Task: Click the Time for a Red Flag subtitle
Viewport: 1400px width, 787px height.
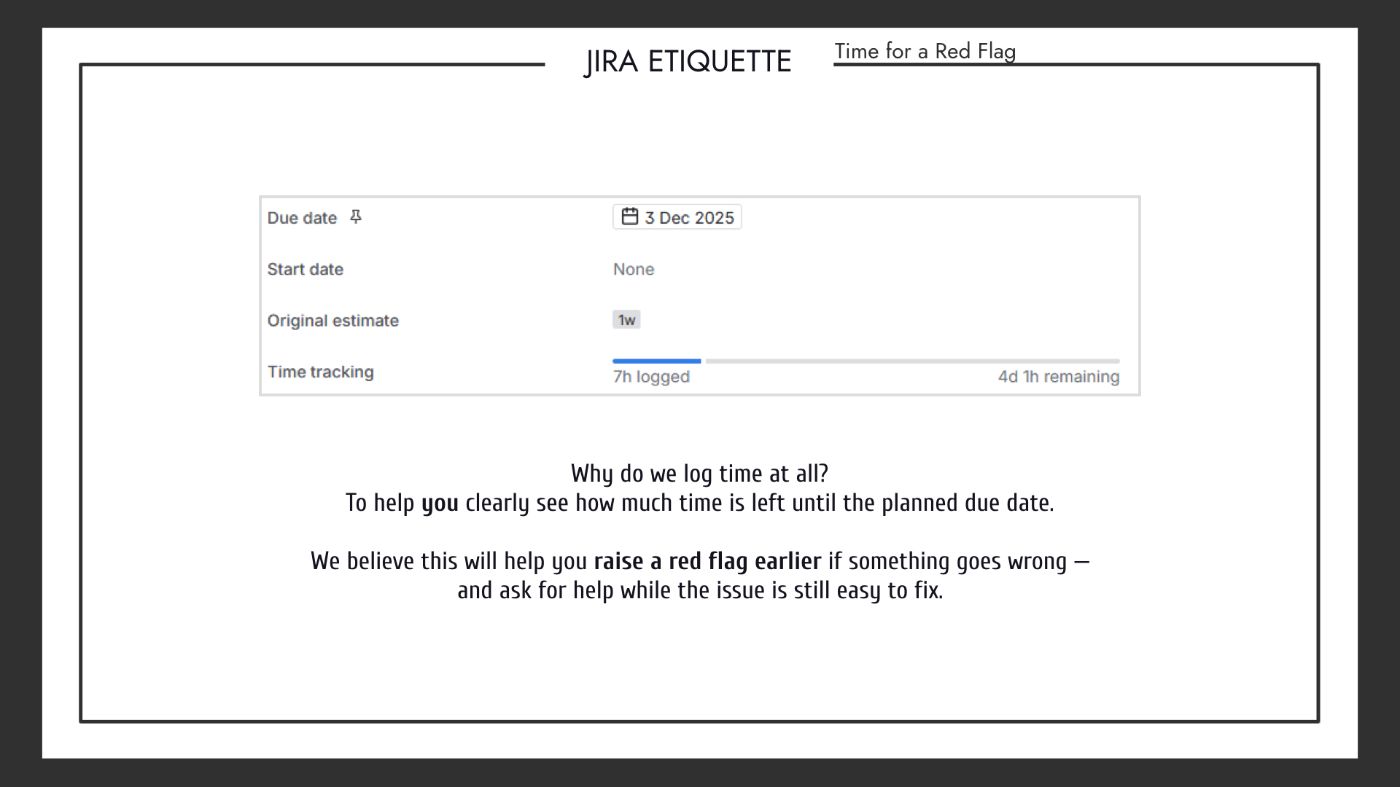Action: 924,51
